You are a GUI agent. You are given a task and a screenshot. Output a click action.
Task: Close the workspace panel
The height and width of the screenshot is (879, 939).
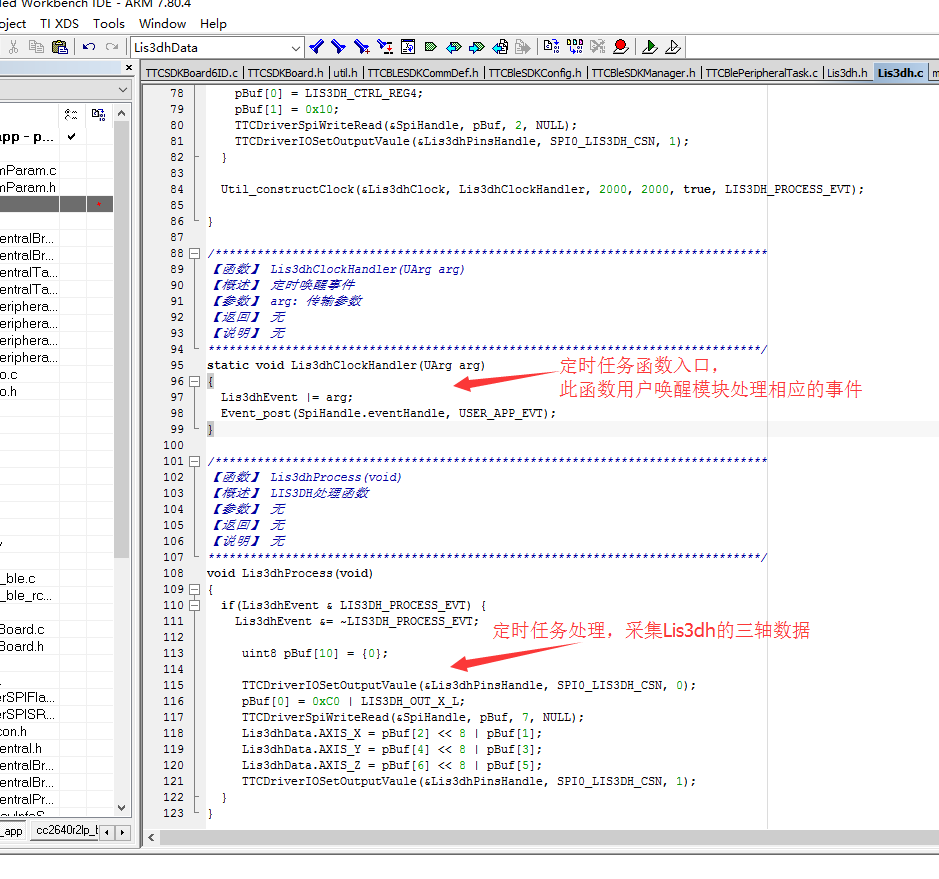coord(129,68)
